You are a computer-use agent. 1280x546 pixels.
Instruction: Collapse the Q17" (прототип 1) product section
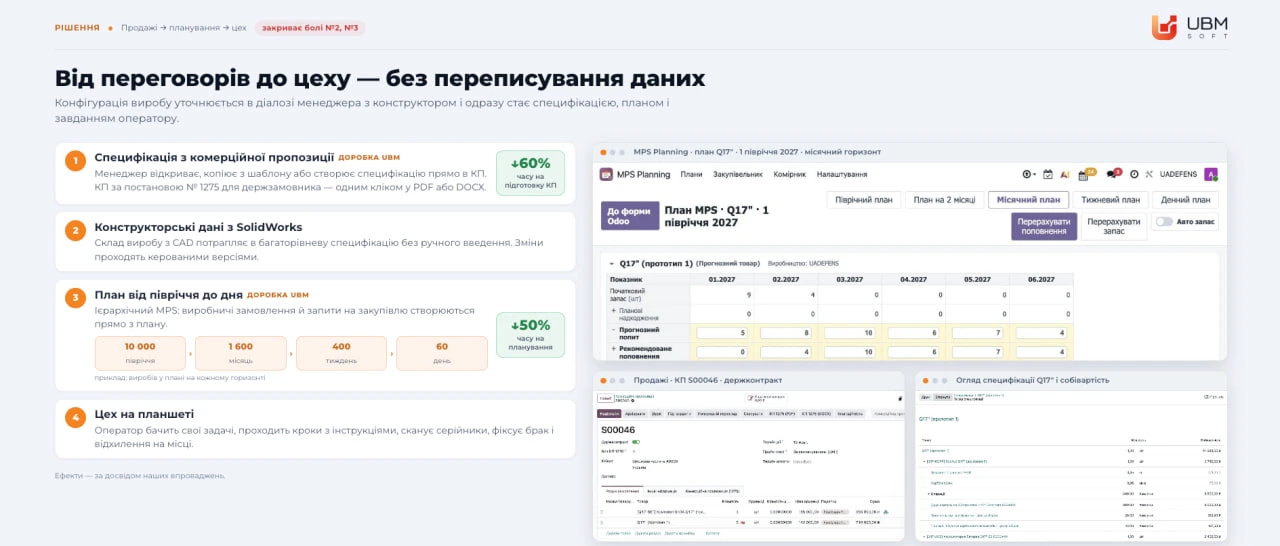pyautogui.click(x=611, y=263)
